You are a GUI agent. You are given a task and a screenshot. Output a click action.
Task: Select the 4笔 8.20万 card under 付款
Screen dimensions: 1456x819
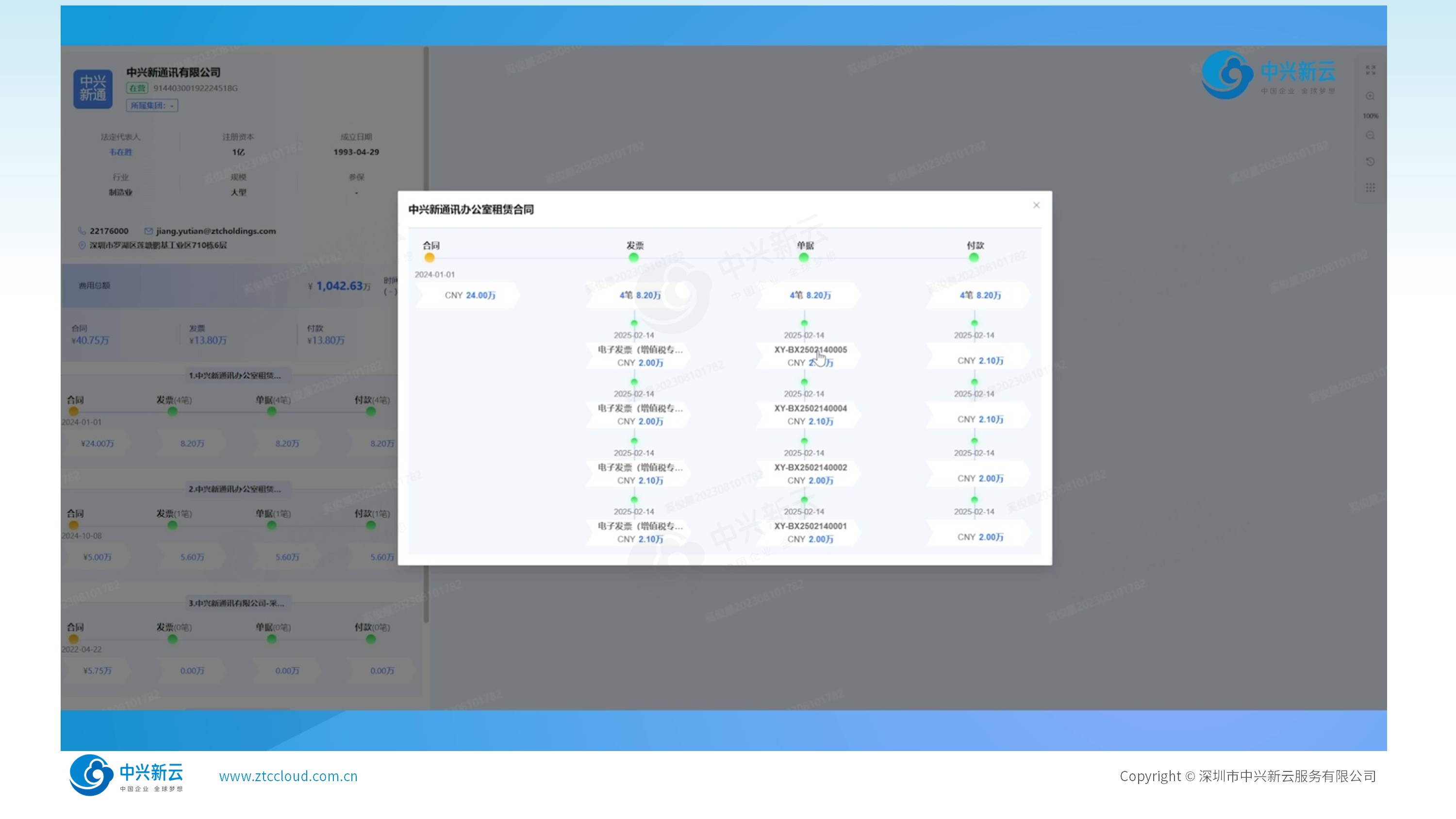(x=979, y=295)
